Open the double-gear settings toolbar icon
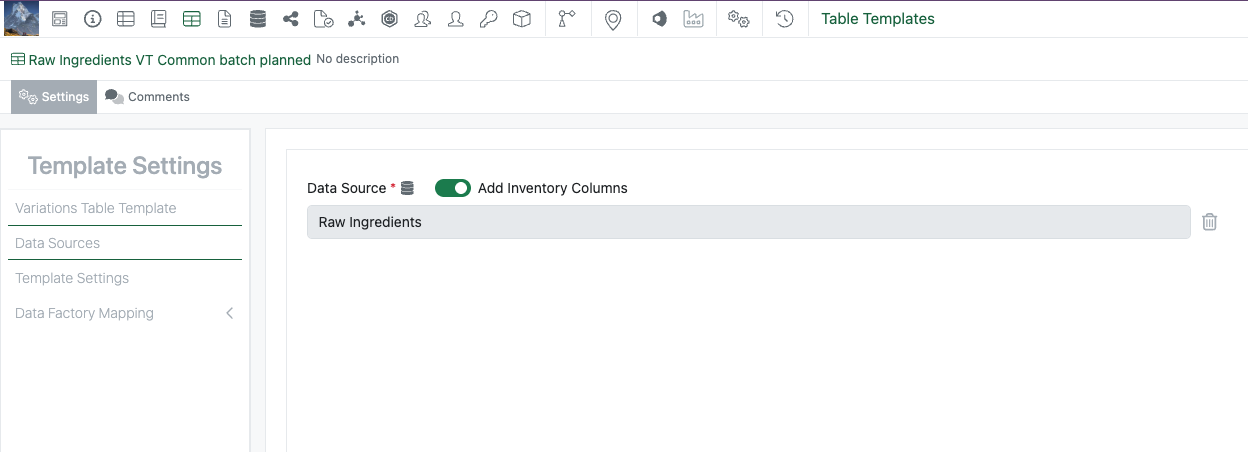Viewport: 1248px width, 452px height. (x=739, y=19)
